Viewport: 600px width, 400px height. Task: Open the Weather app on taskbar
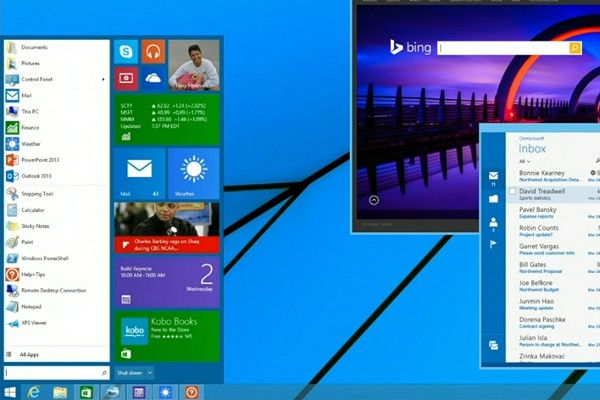pos(165,392)
